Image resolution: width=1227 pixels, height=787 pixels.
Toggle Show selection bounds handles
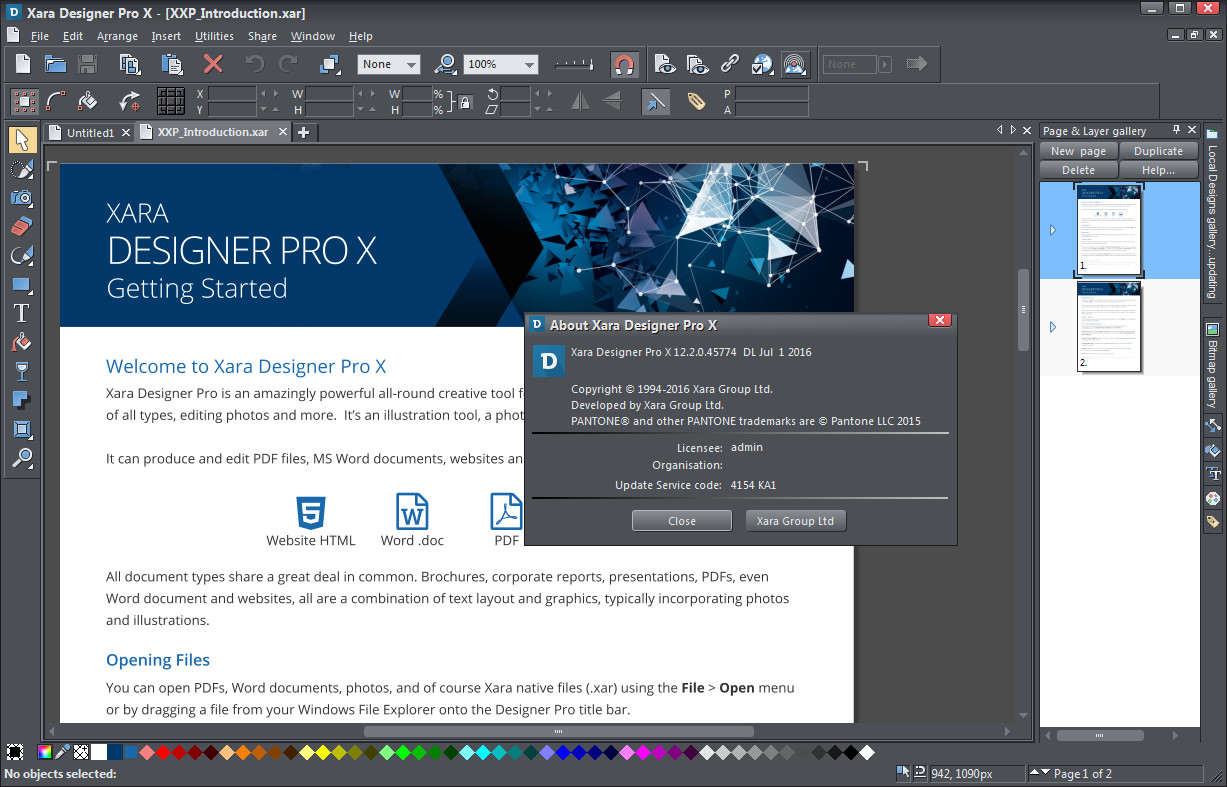pyautogui.click(x=24, y=101)
